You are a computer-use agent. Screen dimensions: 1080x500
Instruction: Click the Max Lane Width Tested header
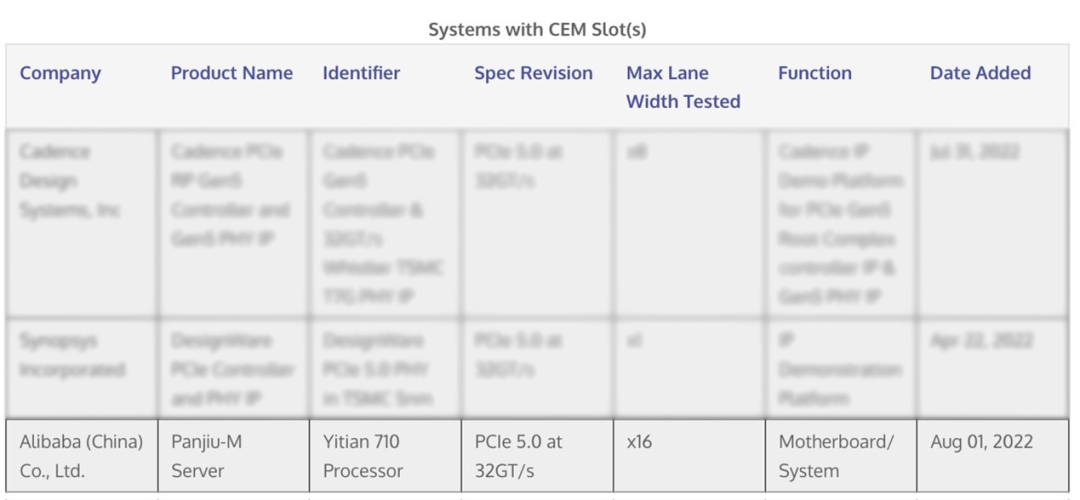(x=683, y=87)
